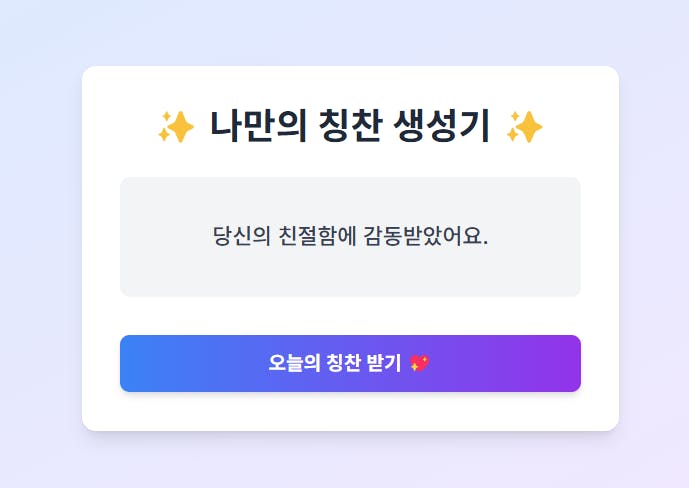The image size is (689, 488).
Task: Click the sparkle emoji left of the title
Action: (175, 127)
